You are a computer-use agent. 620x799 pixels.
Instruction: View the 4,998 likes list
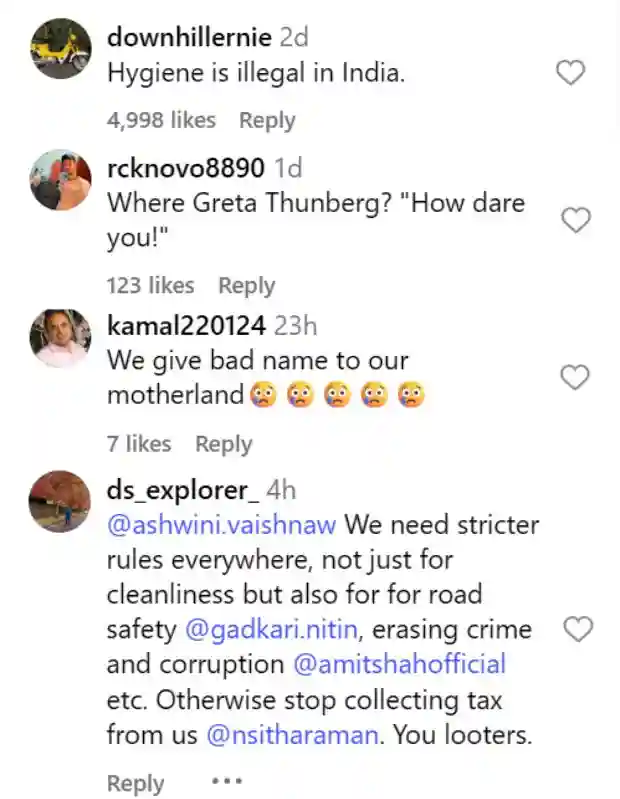161,120
